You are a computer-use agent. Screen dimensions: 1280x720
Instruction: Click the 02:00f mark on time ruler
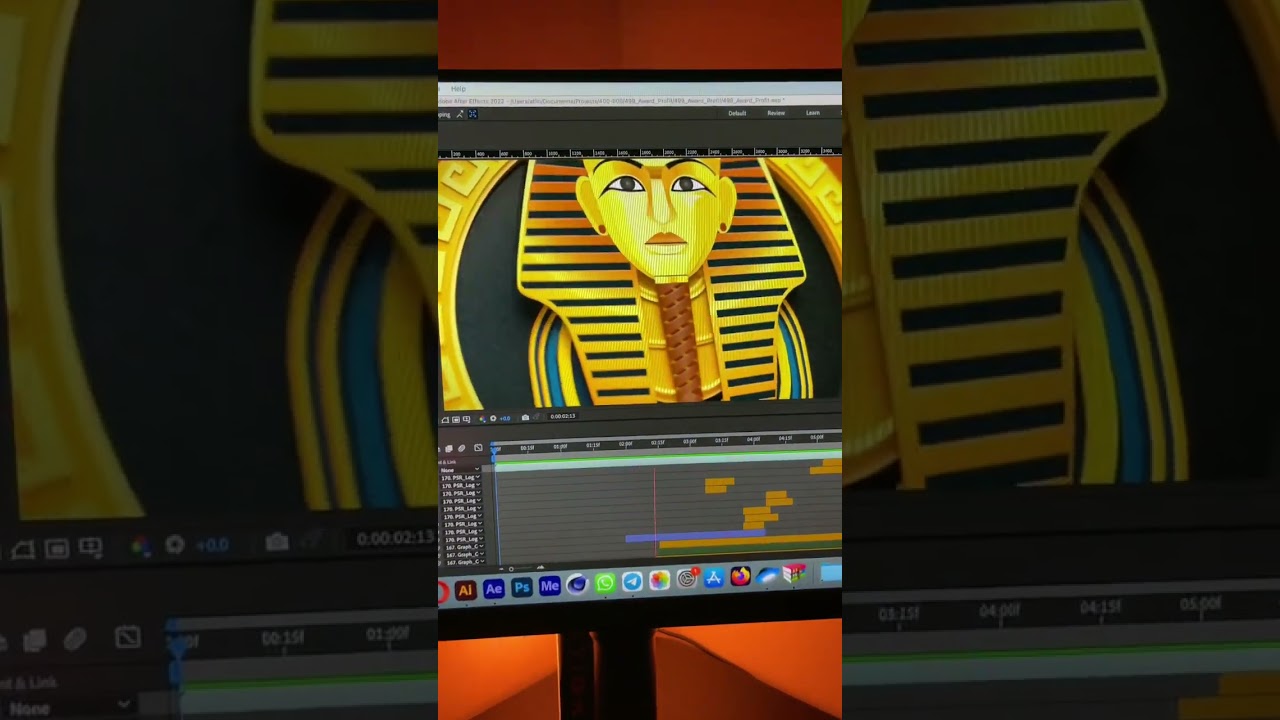click(x=625, y=444)
